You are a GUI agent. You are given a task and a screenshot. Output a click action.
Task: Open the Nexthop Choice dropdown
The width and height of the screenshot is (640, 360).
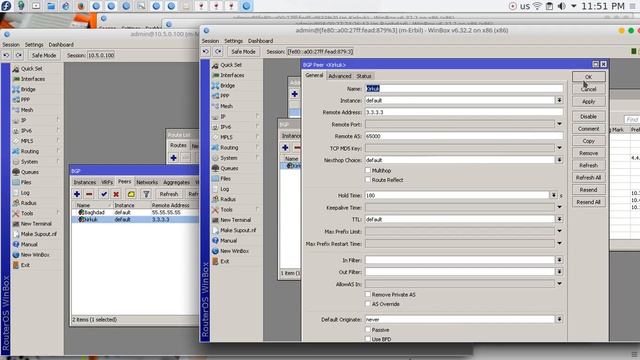(559, 160)
